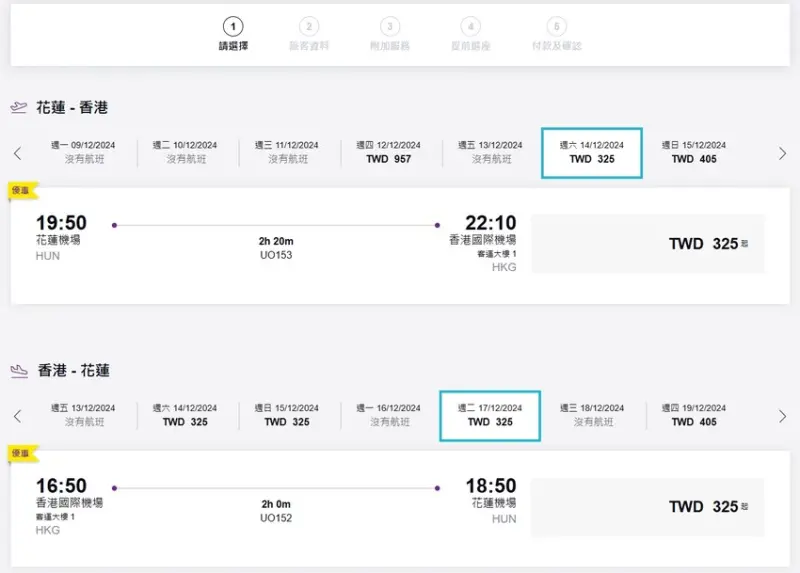
Task: Show earlier outbound dates with left arrow
Action: [x=17, y=153]
